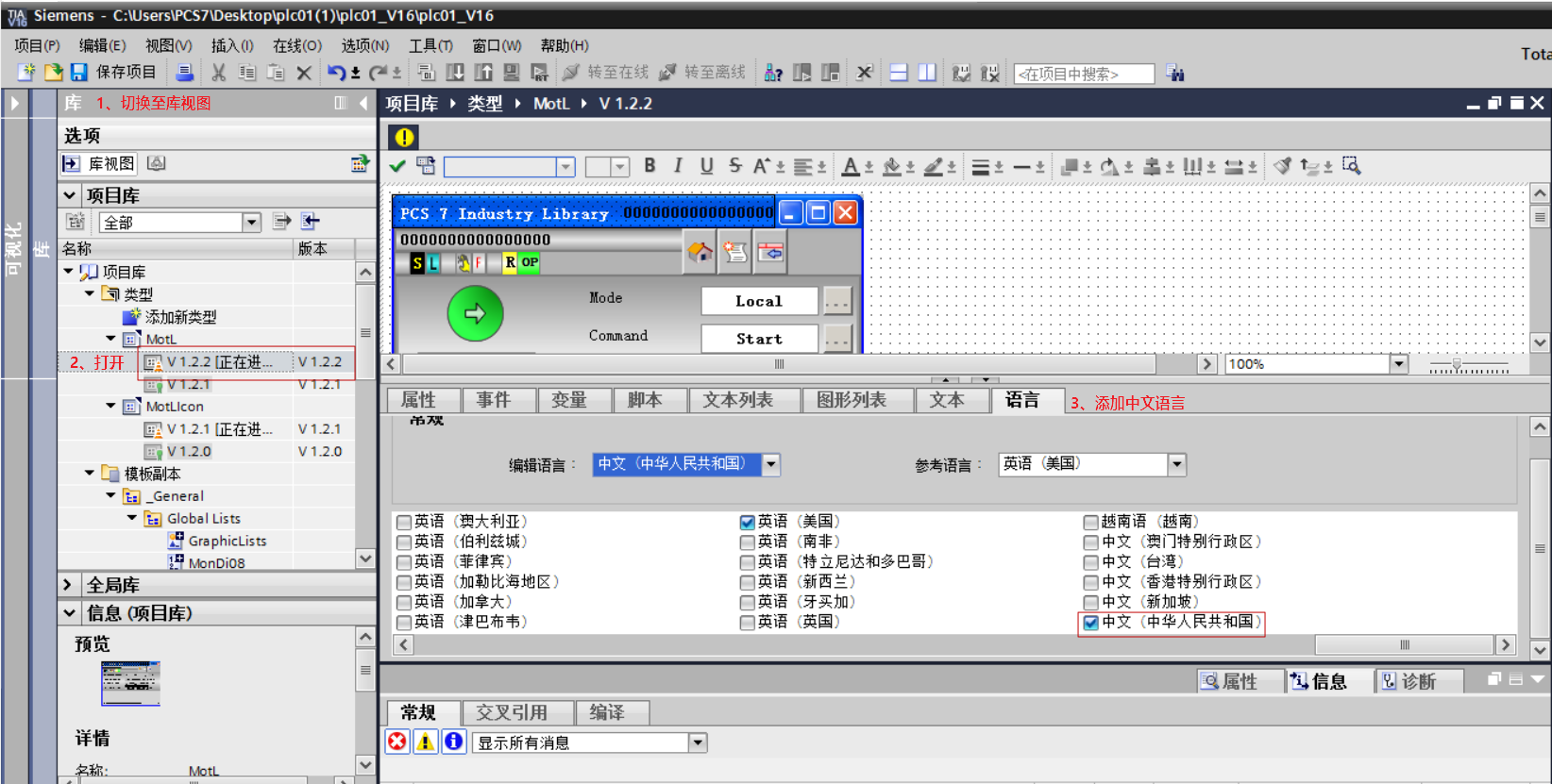1552x784 pixels.
Task: Click the import icon beside the library filter
Action: [x=311, y=221]
